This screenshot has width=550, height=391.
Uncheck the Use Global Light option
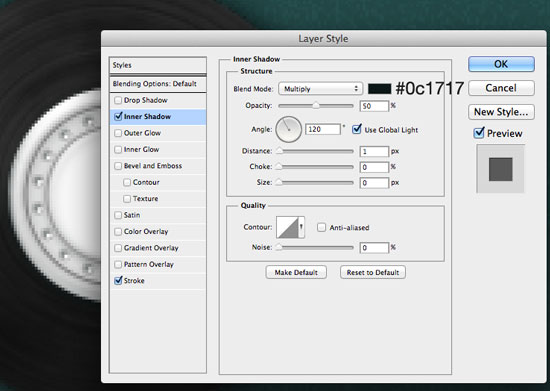click(x=357, y=129)
